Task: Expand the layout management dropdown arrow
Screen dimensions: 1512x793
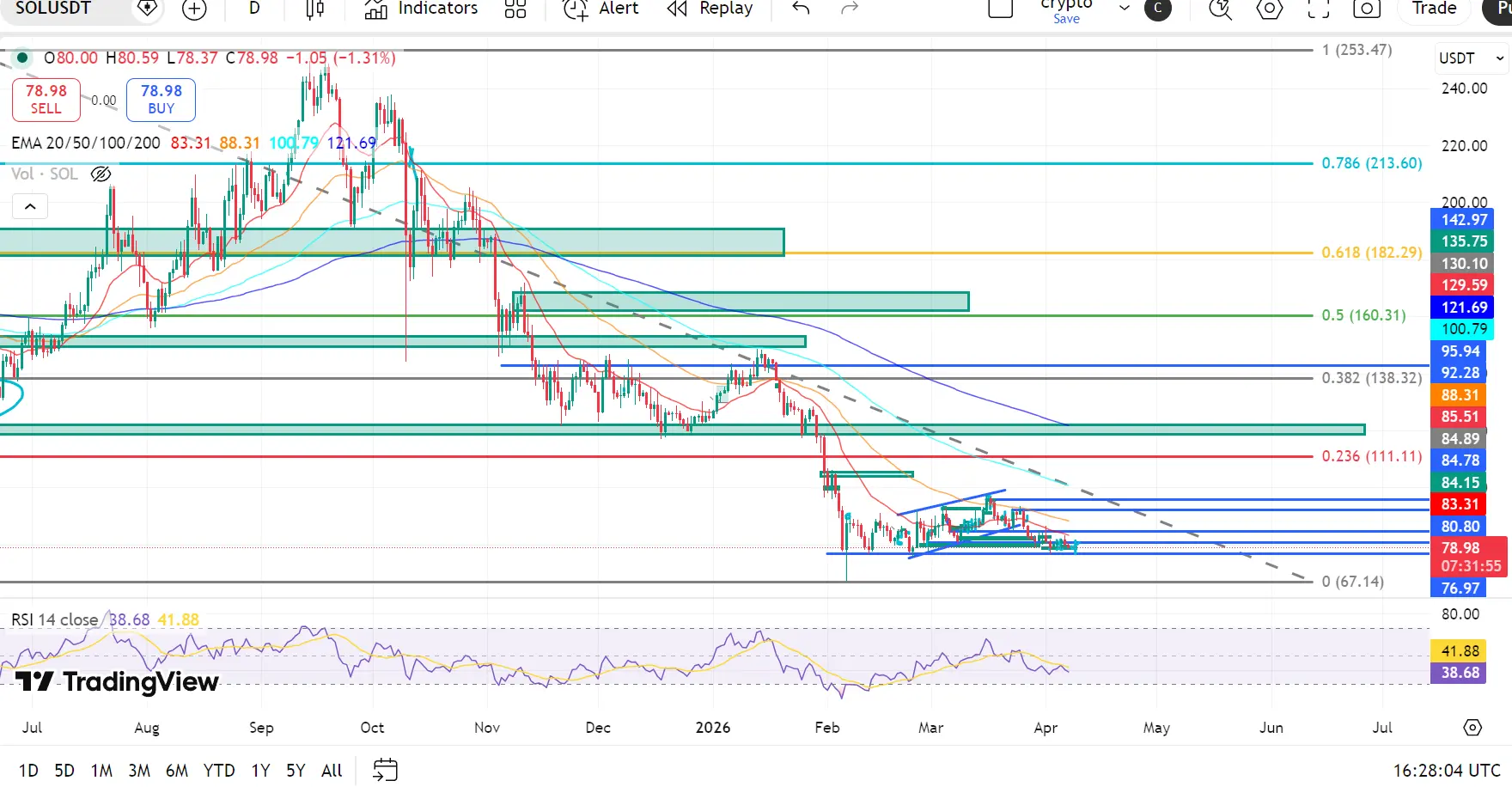Action: point(1125,9)
